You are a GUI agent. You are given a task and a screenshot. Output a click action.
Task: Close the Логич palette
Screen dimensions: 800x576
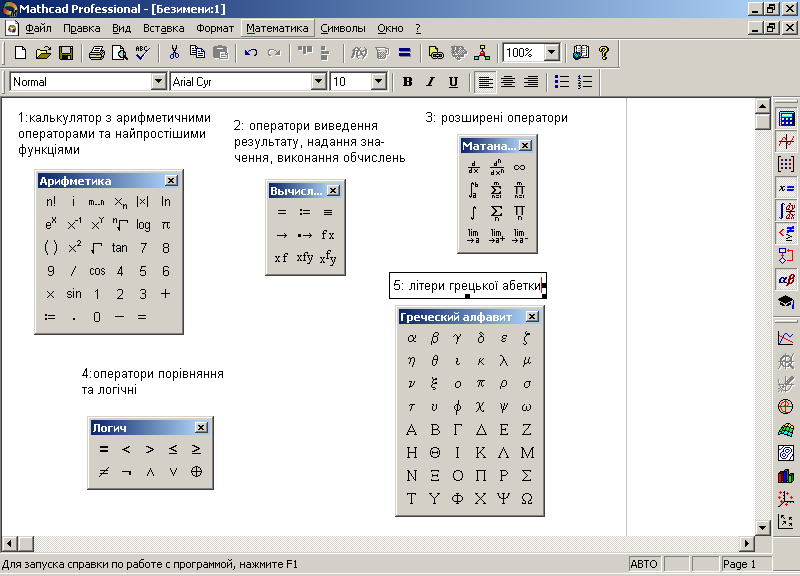(201, 428)
